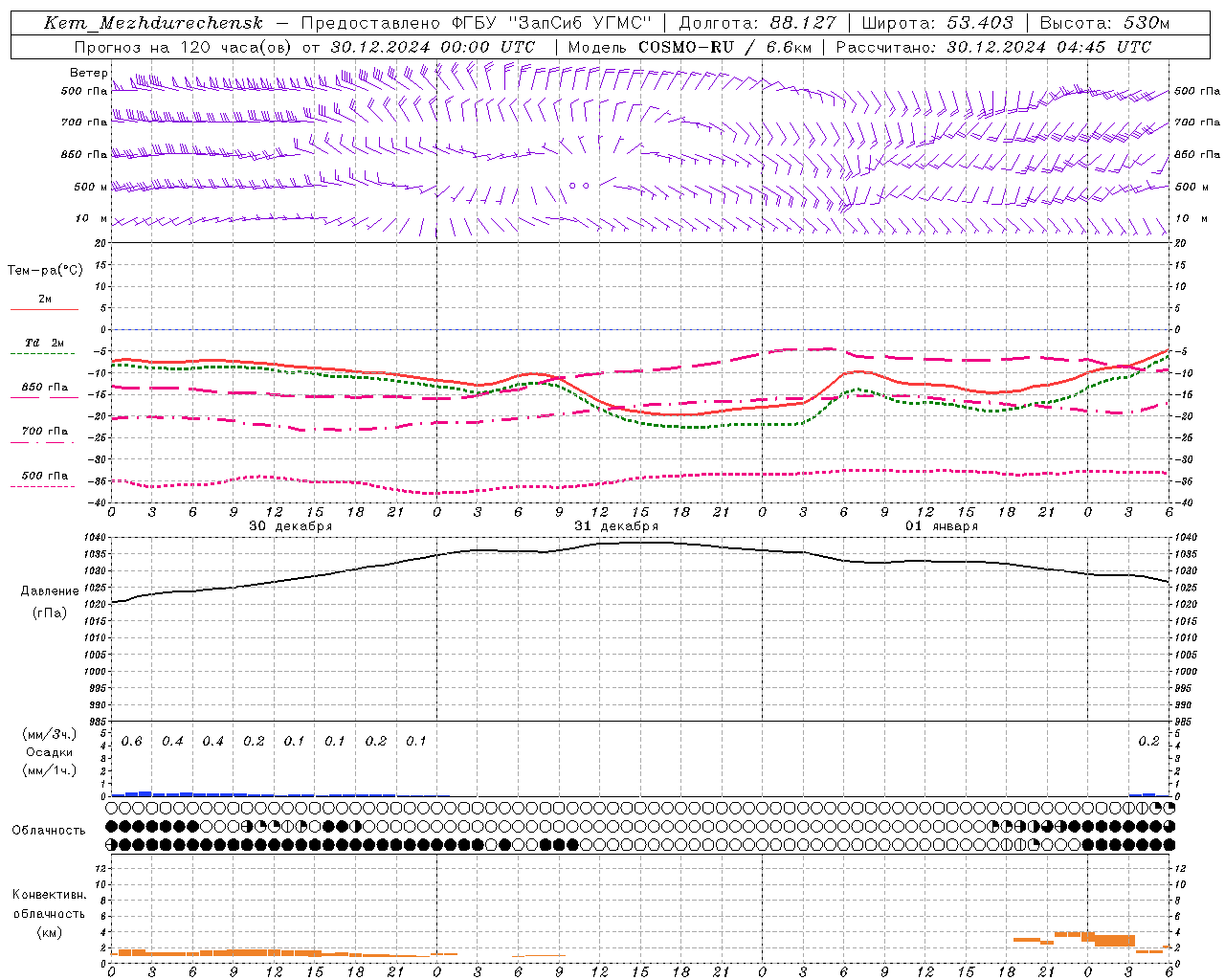Click the 30 декабря date label
This screenshot has width=1225, height=980.
click(291, 526)
